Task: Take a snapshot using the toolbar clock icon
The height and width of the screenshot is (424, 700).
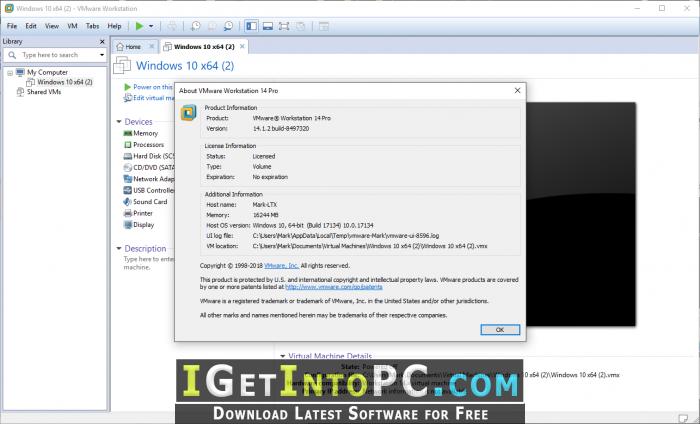Action: (196, 26)
